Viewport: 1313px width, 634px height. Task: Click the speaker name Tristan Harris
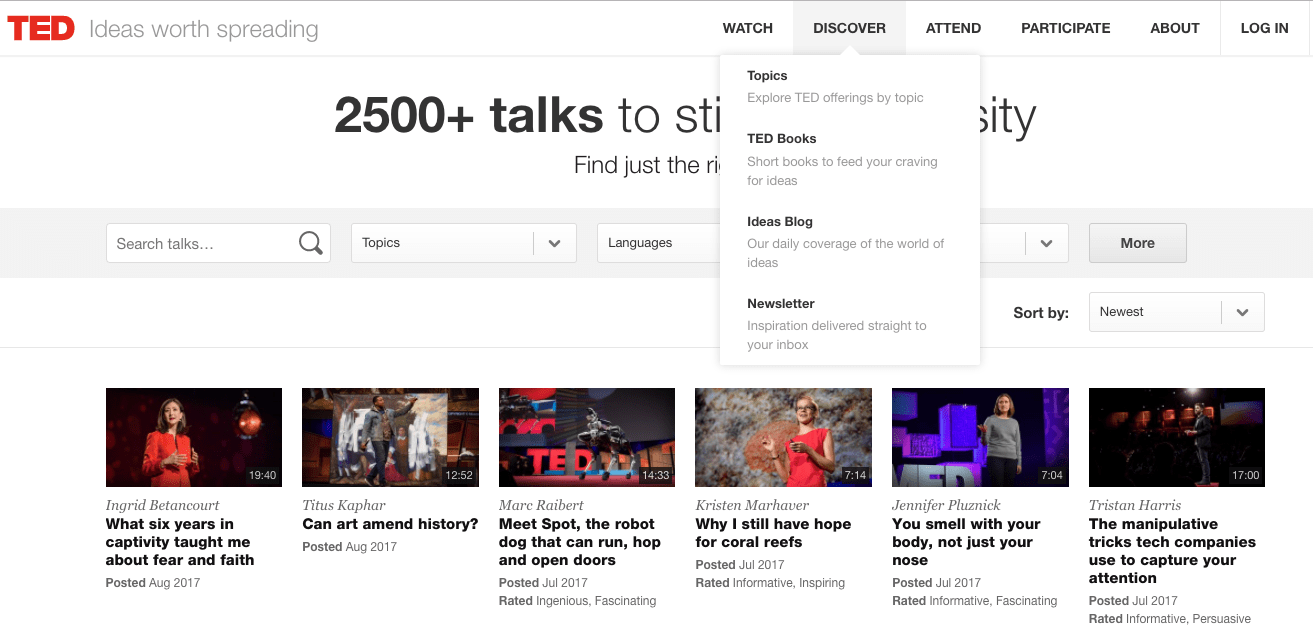(1135, 505)
